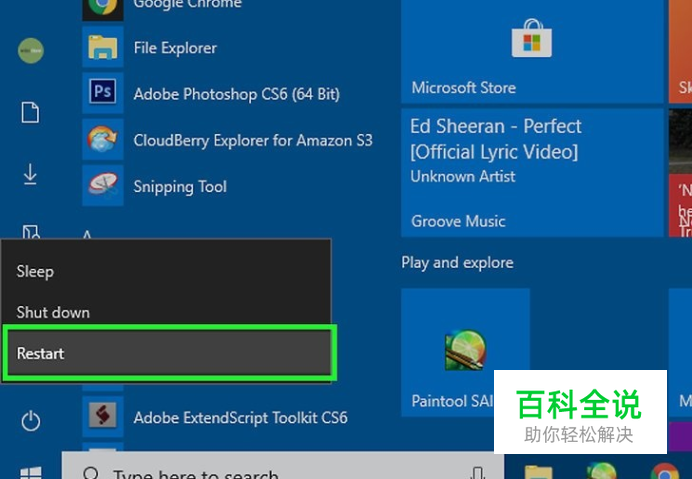The height and width of the screenshot is (479, 692).
Task: Open Adobe Photoshop CS6 icon
Action: tap(102, 93)
